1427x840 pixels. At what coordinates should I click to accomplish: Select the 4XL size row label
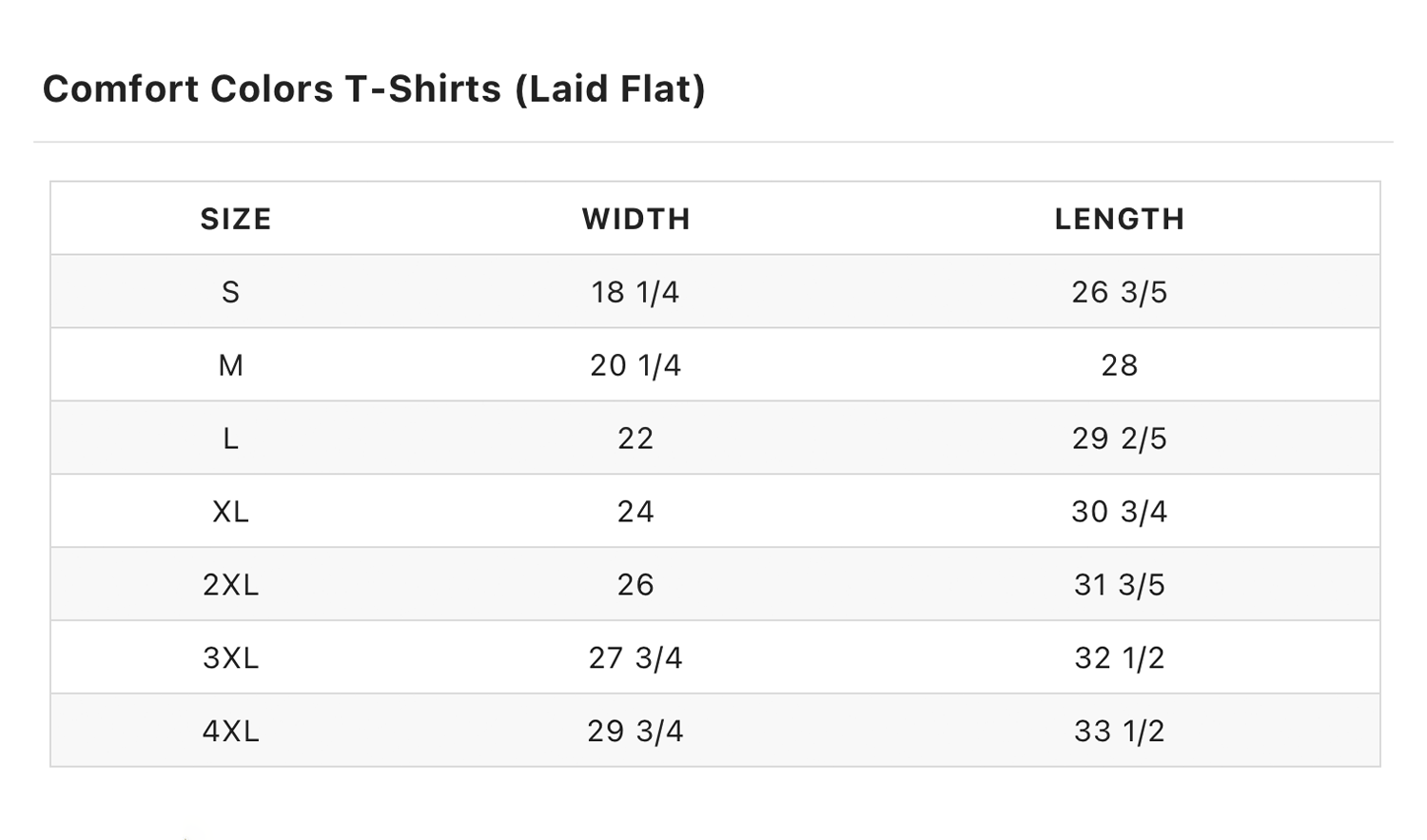point(231,732)
